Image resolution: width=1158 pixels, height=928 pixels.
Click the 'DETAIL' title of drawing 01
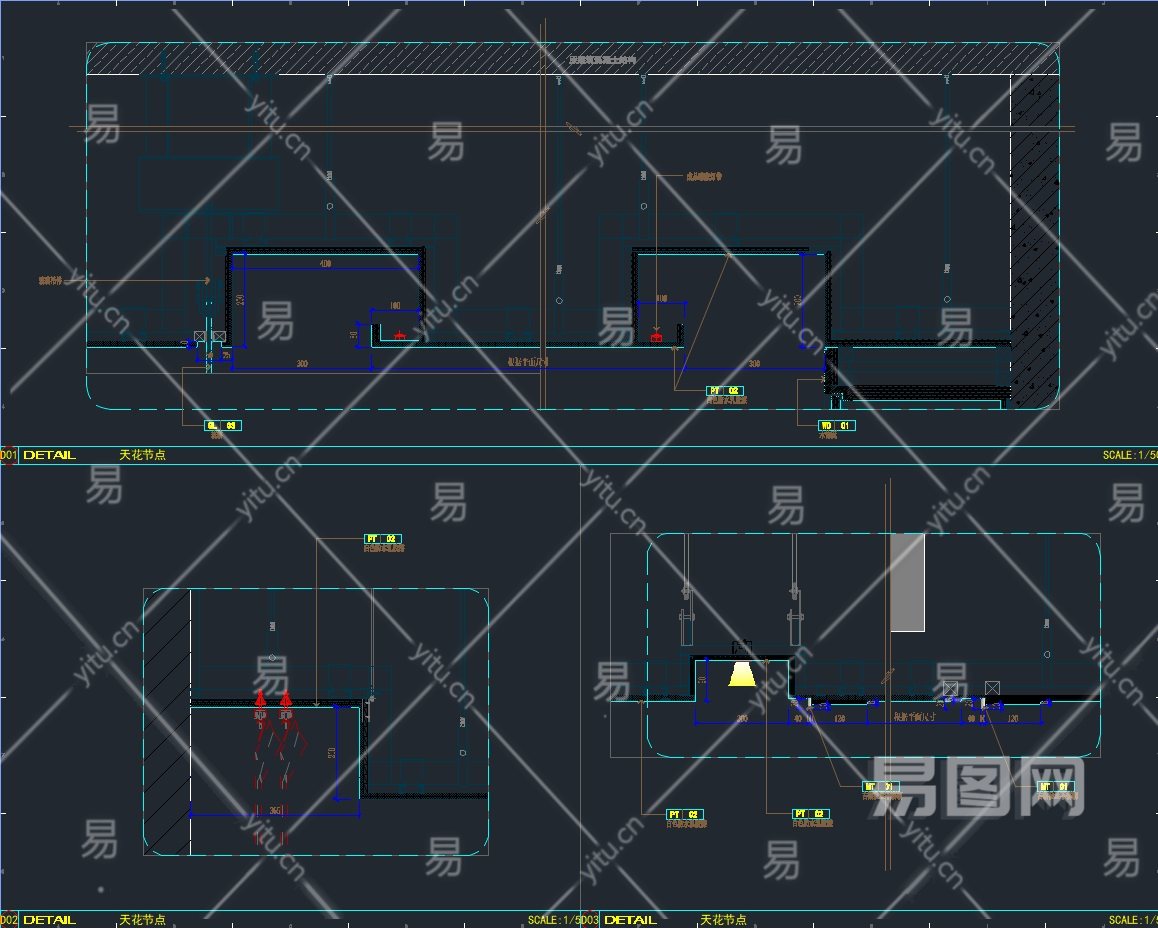pyautogui.click(x=49, y=455)
